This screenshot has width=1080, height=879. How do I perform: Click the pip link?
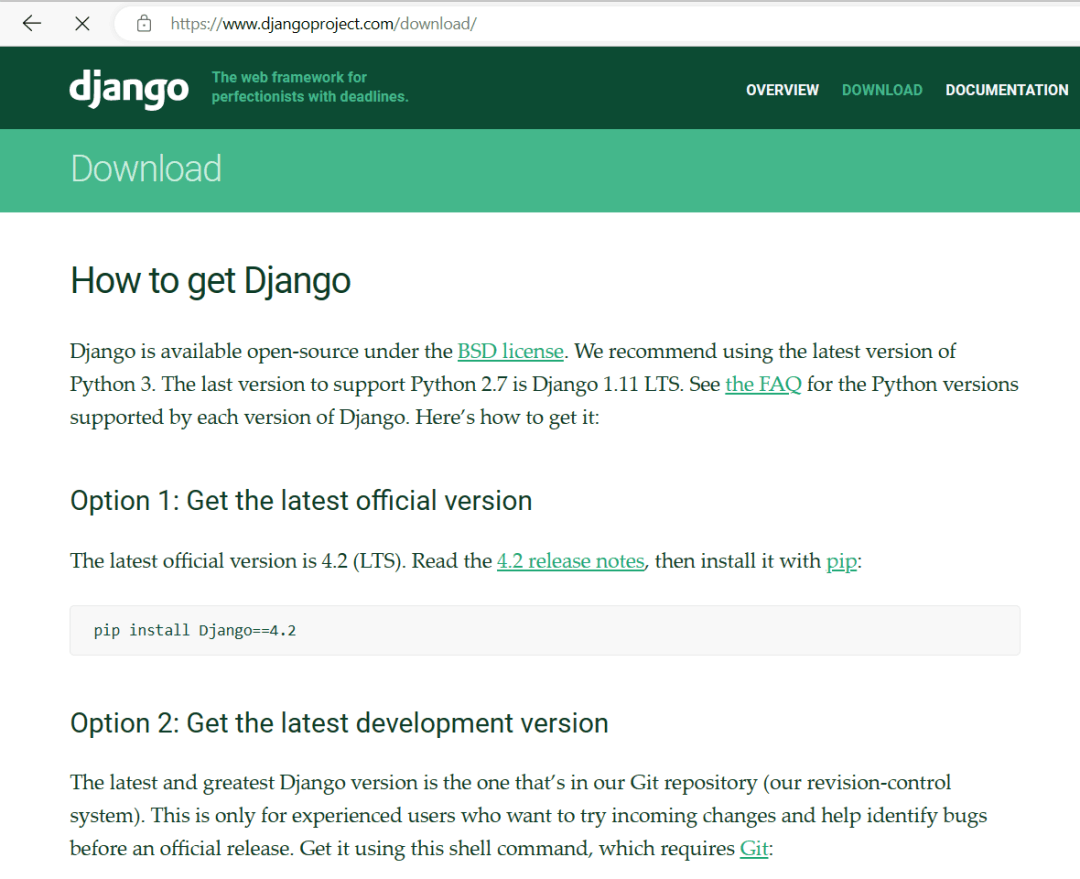point(841,561)
